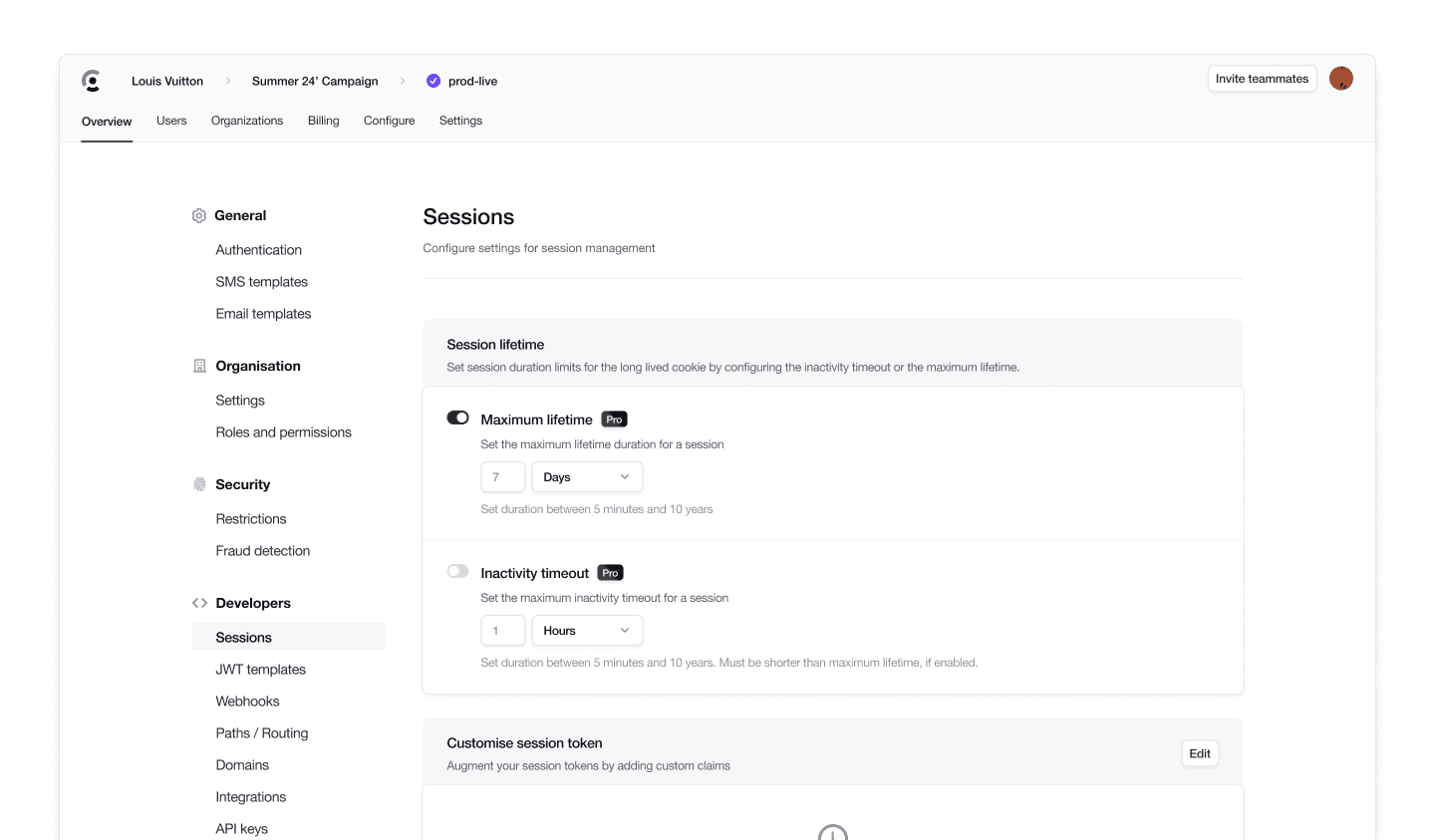Click the Clerk logo icon
1435x840 pixels.
pos(92,81)
